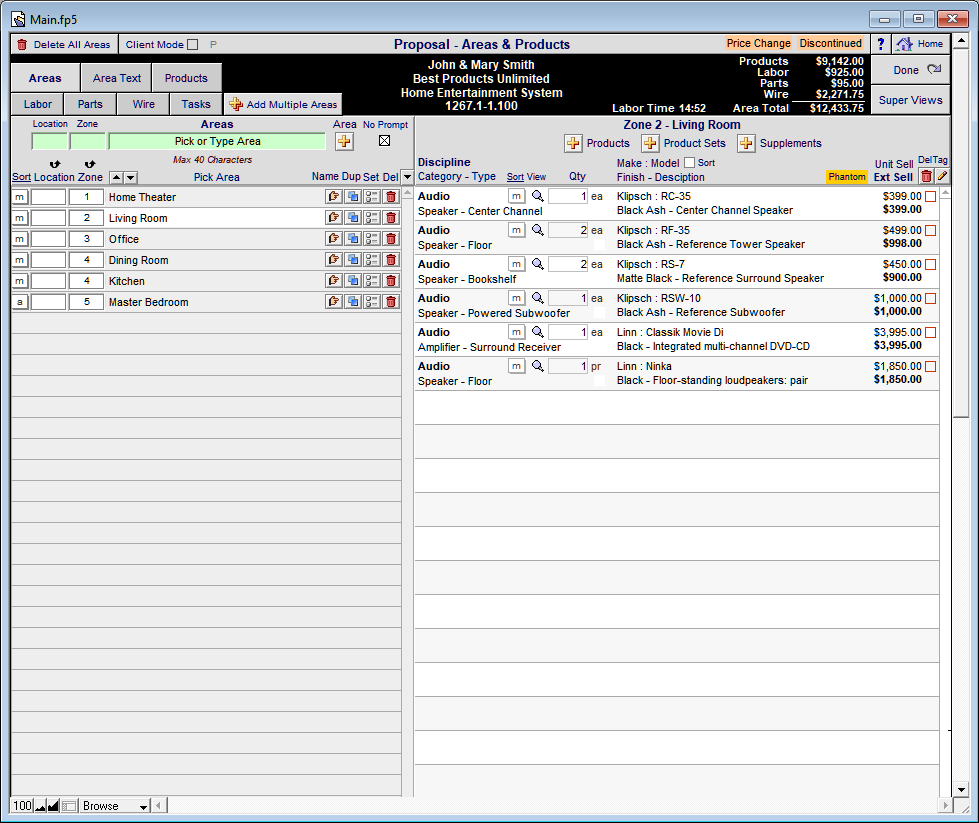The image size is (979, 823).
Task: Click the status bar zoom out icon
Action: coord(41,806)
